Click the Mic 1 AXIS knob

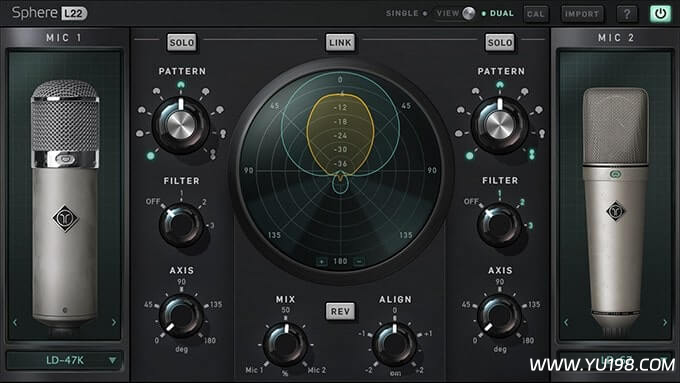coord(181,316)
